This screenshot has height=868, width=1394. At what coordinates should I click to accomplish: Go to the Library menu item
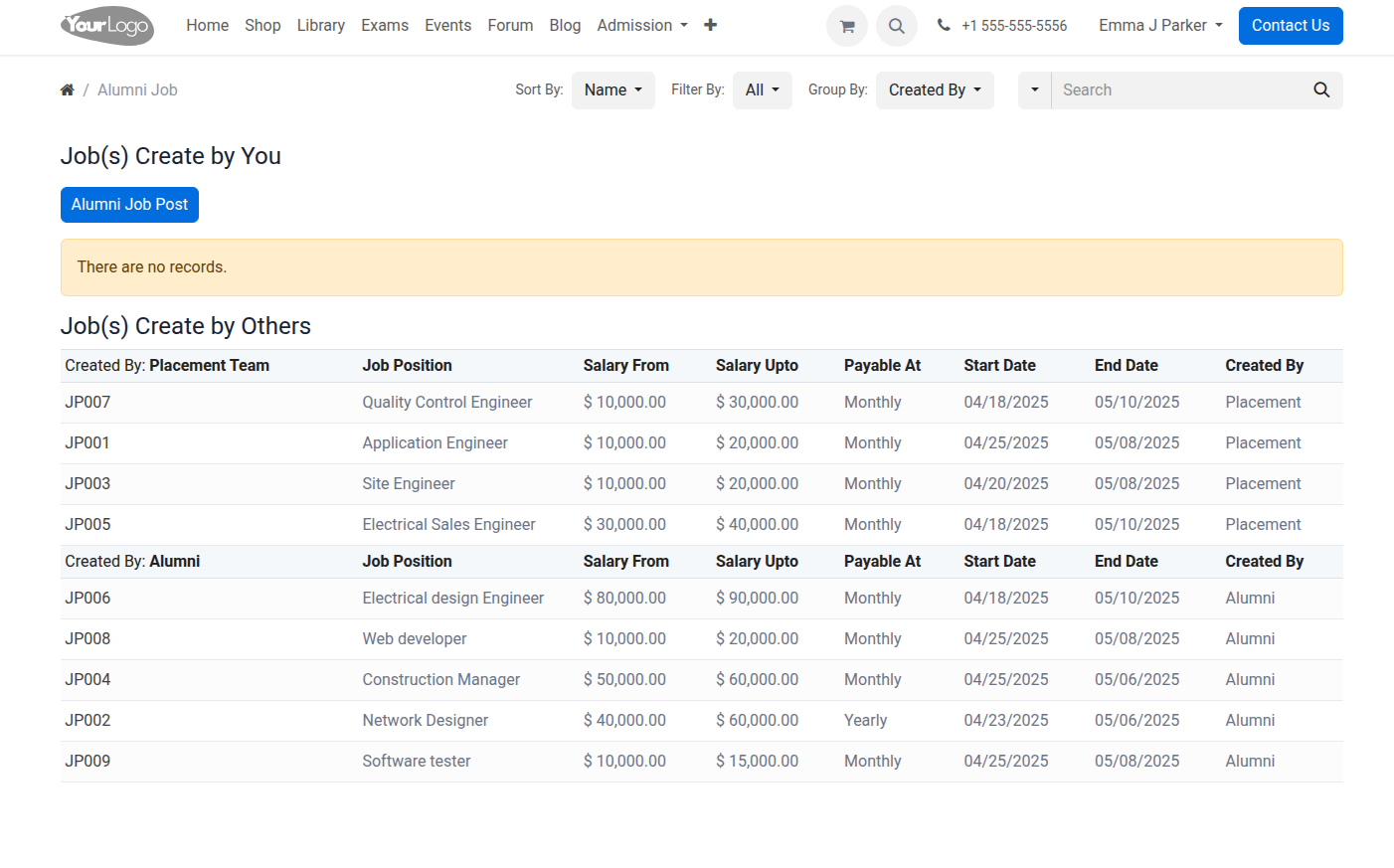coord(321,26)
